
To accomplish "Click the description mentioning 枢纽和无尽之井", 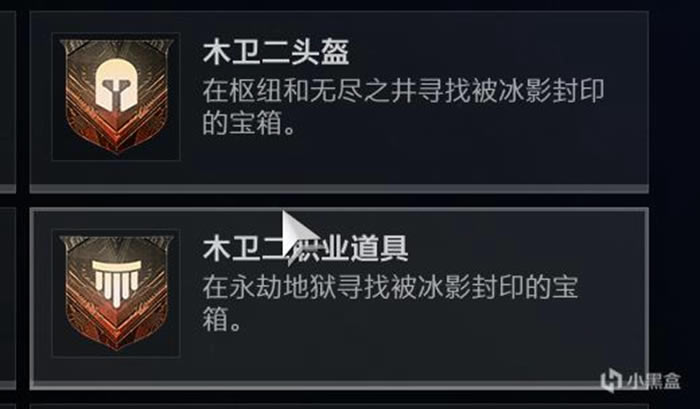I will (x=403, y=107).
